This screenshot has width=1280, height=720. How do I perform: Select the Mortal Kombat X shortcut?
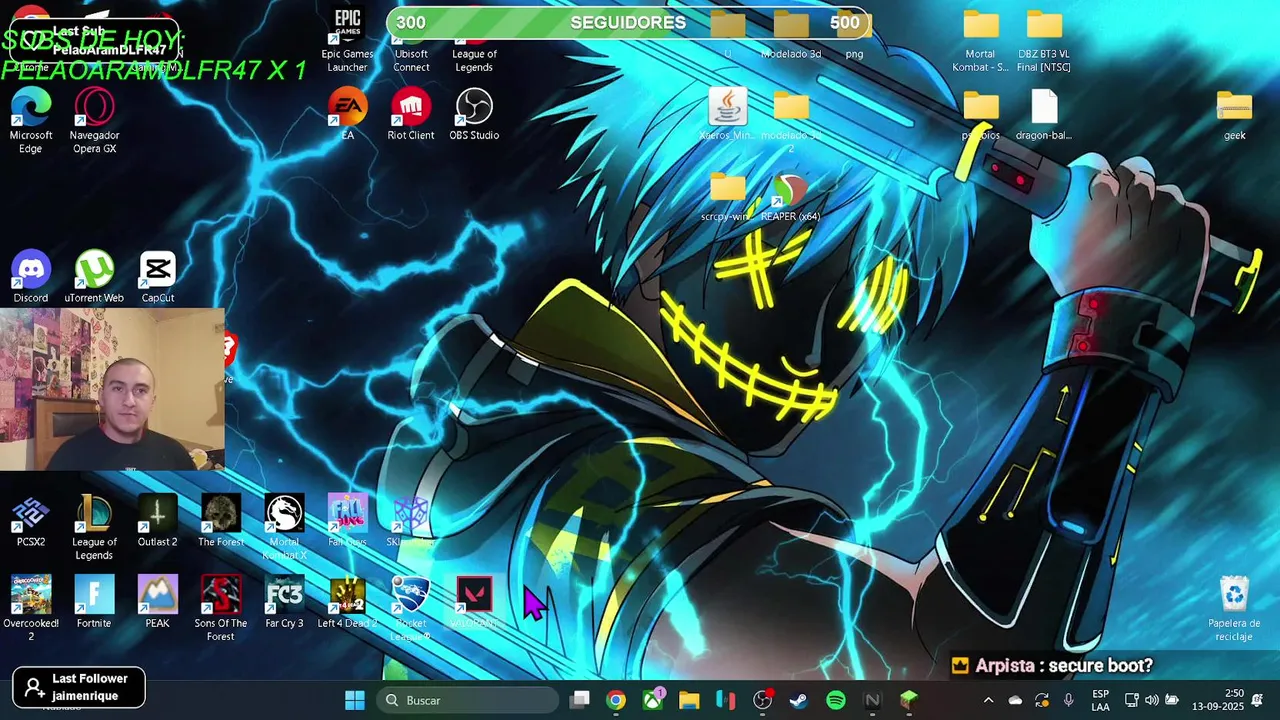284,528
